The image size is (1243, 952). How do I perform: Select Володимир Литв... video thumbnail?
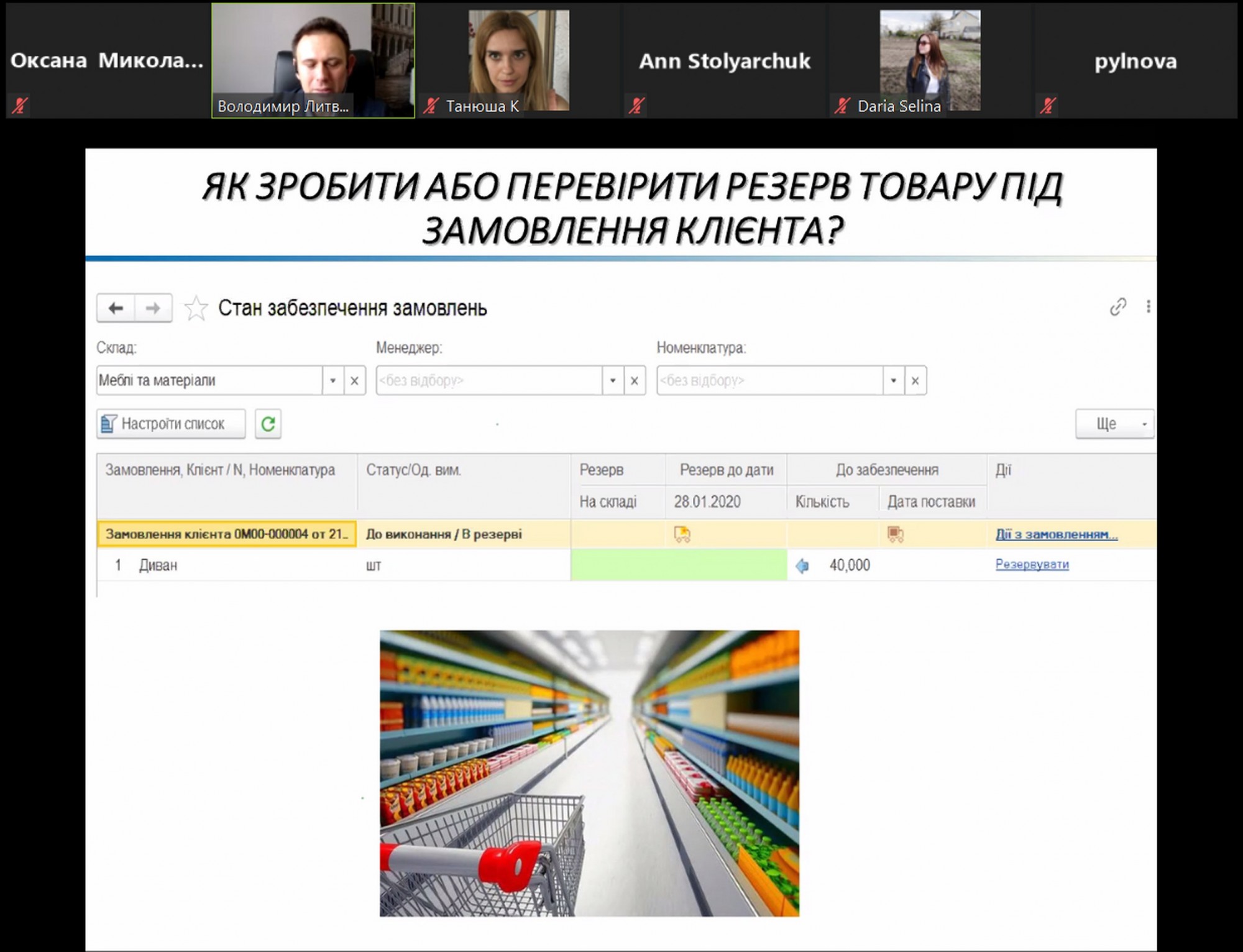[313, 60]
